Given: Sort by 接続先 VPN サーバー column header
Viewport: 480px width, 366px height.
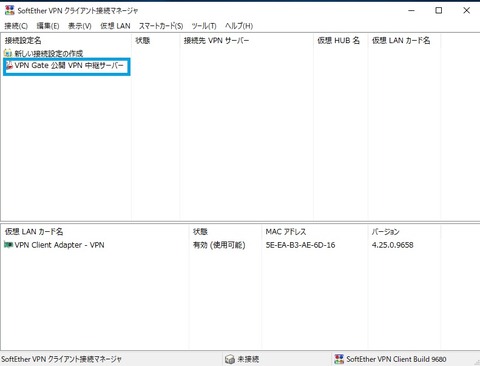Looking at the screenshot, I should (246, 40).
